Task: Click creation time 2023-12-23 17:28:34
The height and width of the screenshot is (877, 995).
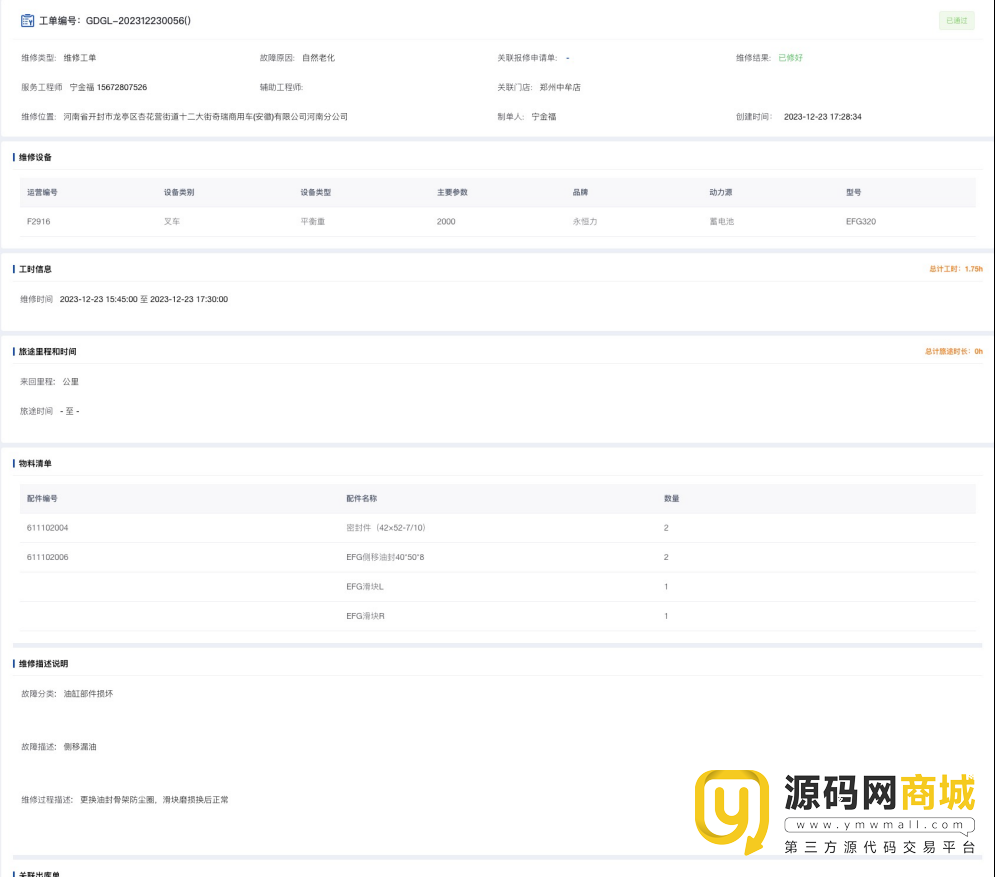Action: pos(822,116)
